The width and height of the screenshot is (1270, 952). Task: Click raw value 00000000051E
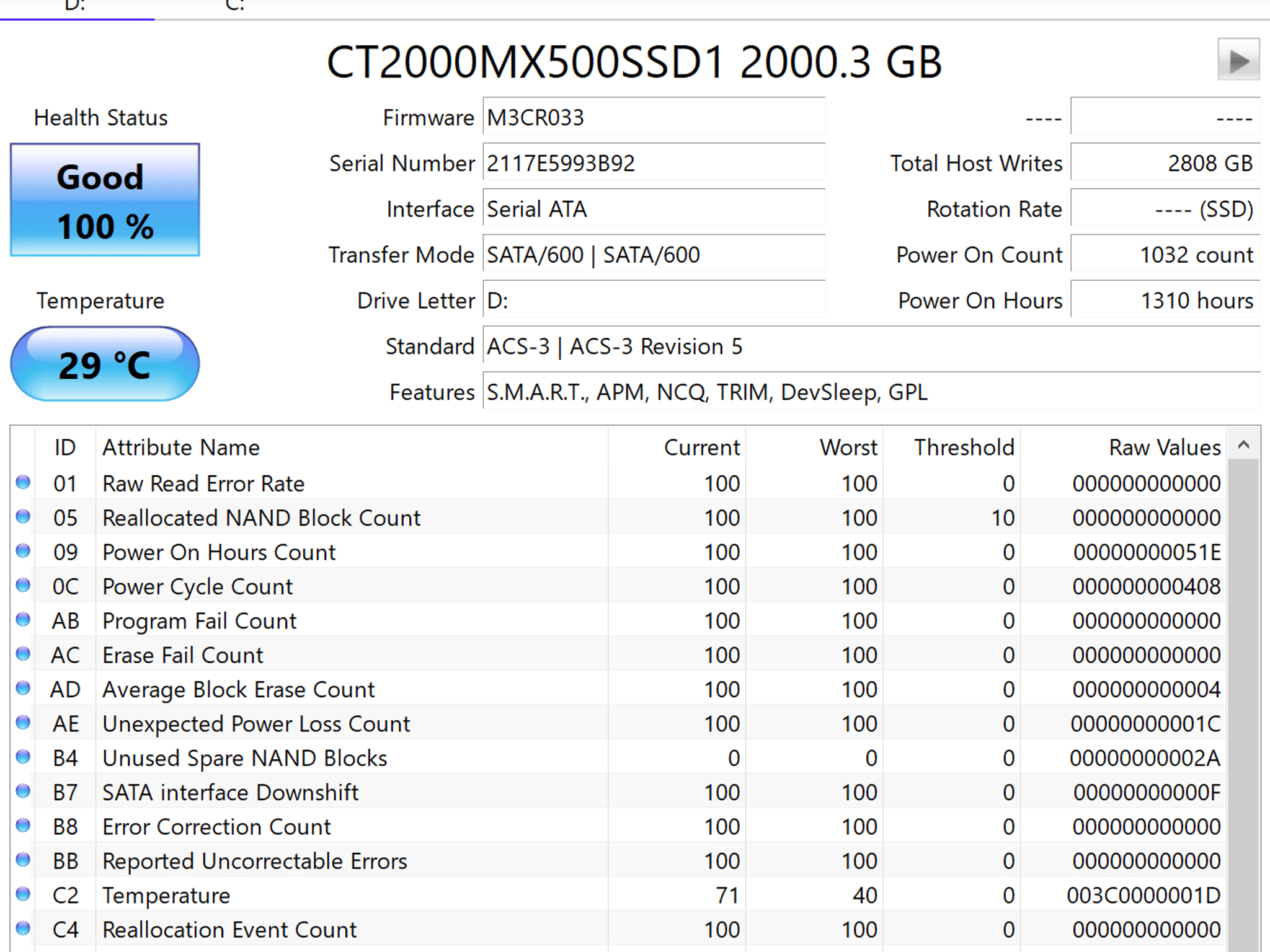tap(1147, 552)
